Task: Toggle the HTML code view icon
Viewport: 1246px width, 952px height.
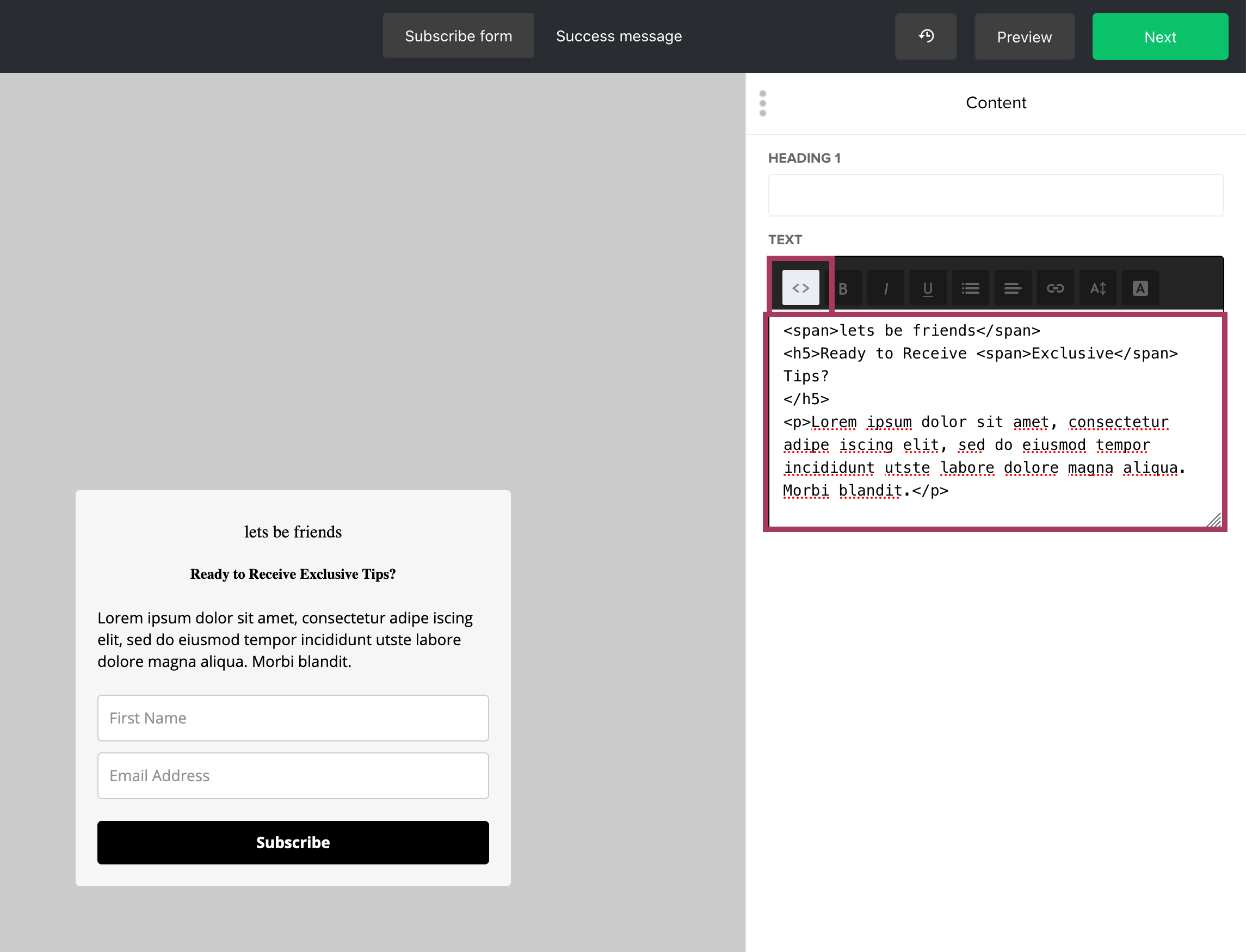Action: [x=800, y=288]
